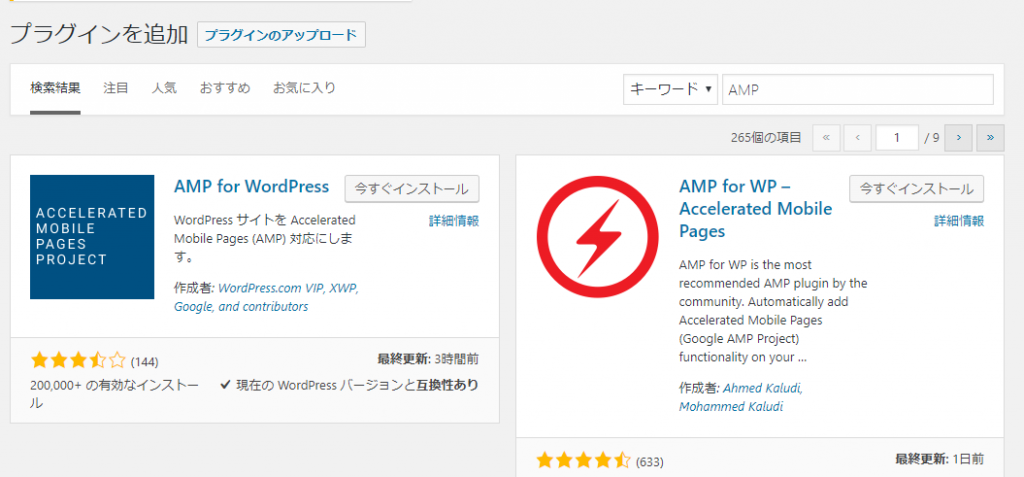Open the AMP for WordPress plugin icon
The image size is (1024, 477).
92,237
